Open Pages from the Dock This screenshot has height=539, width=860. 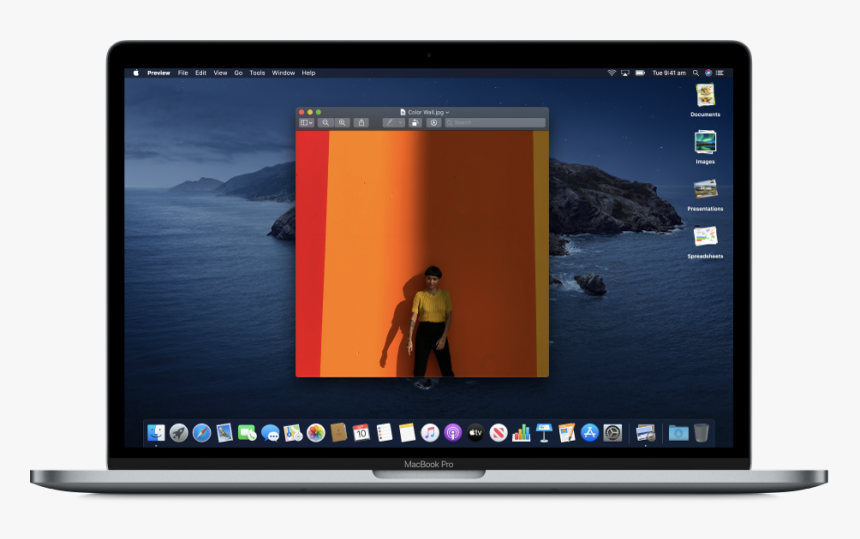tap(567, 433)
